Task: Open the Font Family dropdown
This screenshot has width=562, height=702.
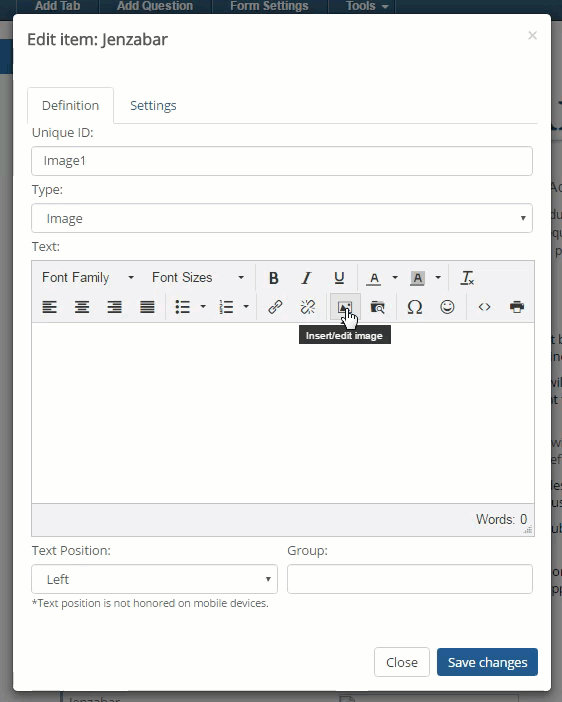Action: (x=88, y=278)
